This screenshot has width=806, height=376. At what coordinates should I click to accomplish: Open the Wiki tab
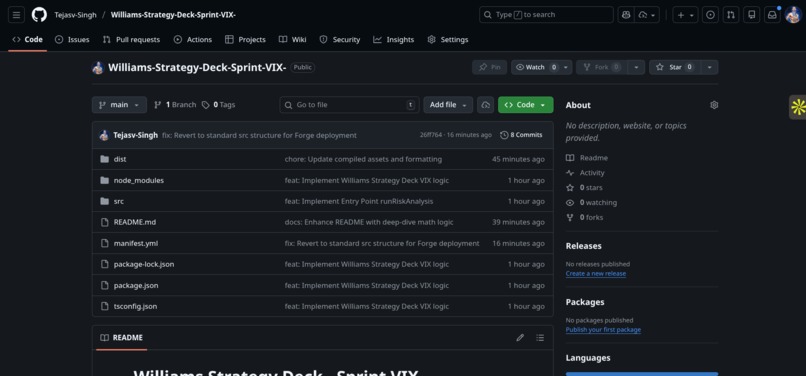[x=292, y=40]
